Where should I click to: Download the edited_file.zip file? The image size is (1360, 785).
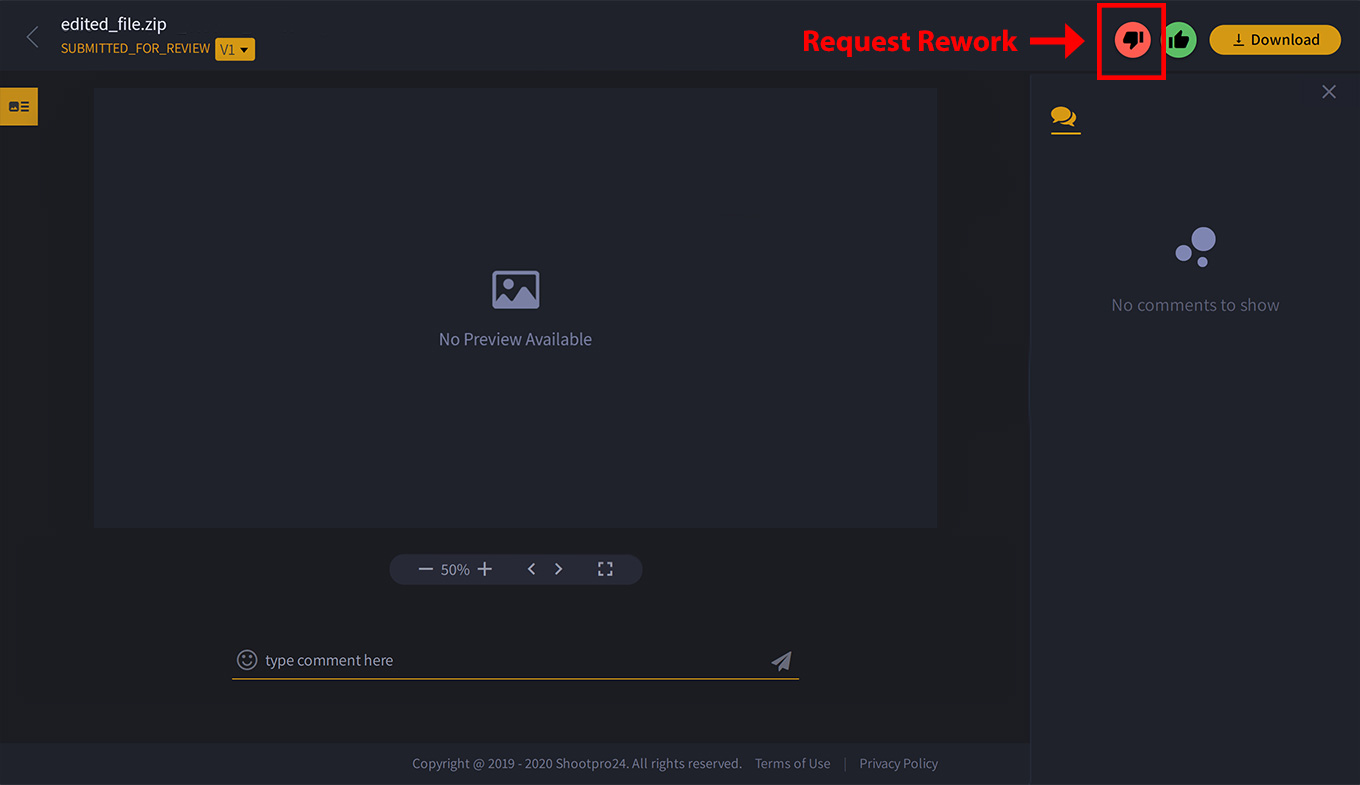pos(1275,40)
